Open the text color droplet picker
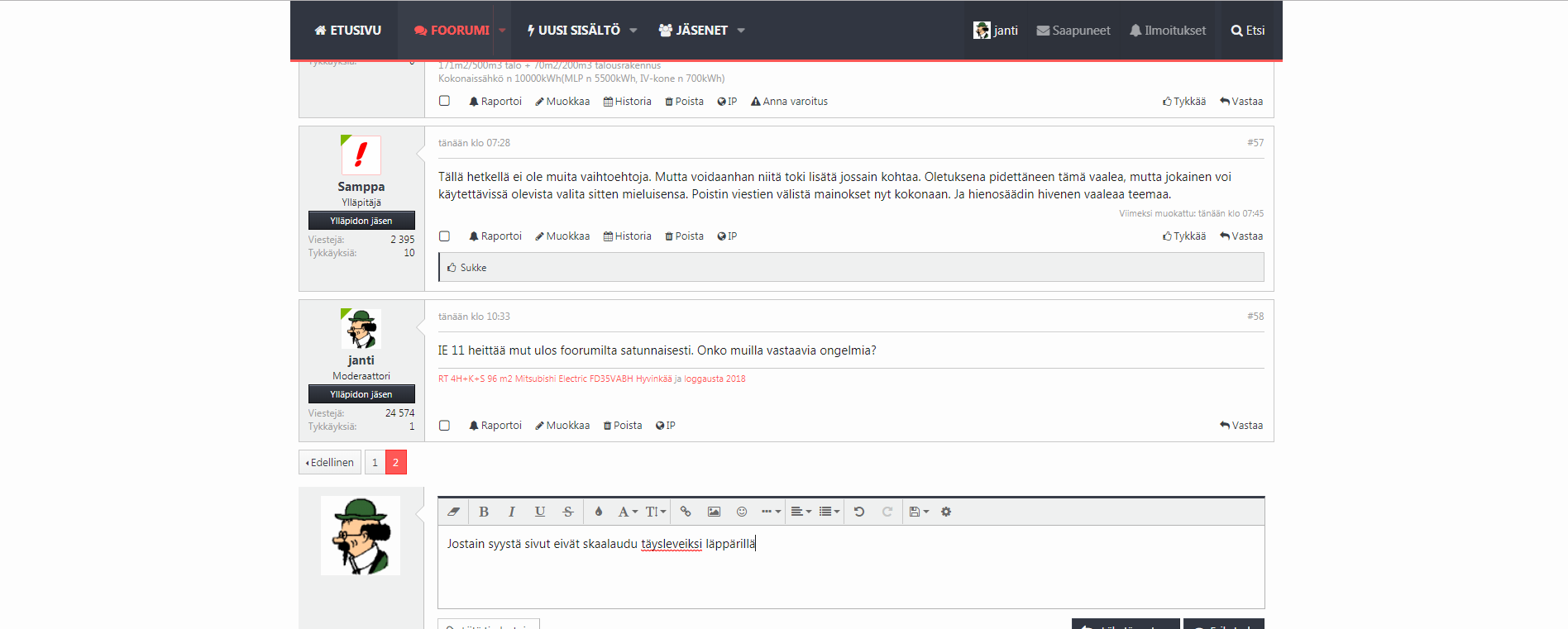 599,512
